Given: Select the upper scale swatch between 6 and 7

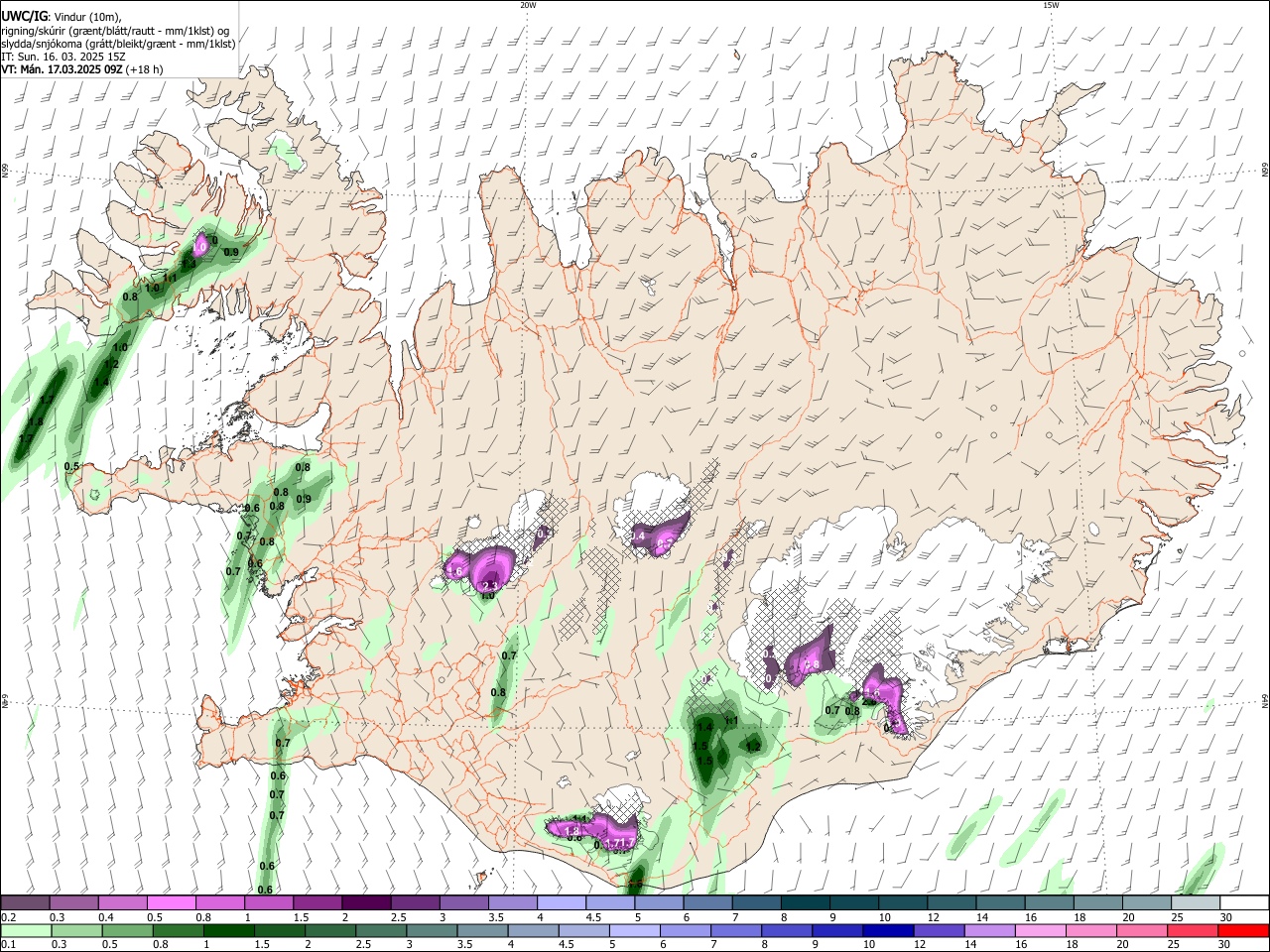Looking at the screenshot, I should (706, 902).
